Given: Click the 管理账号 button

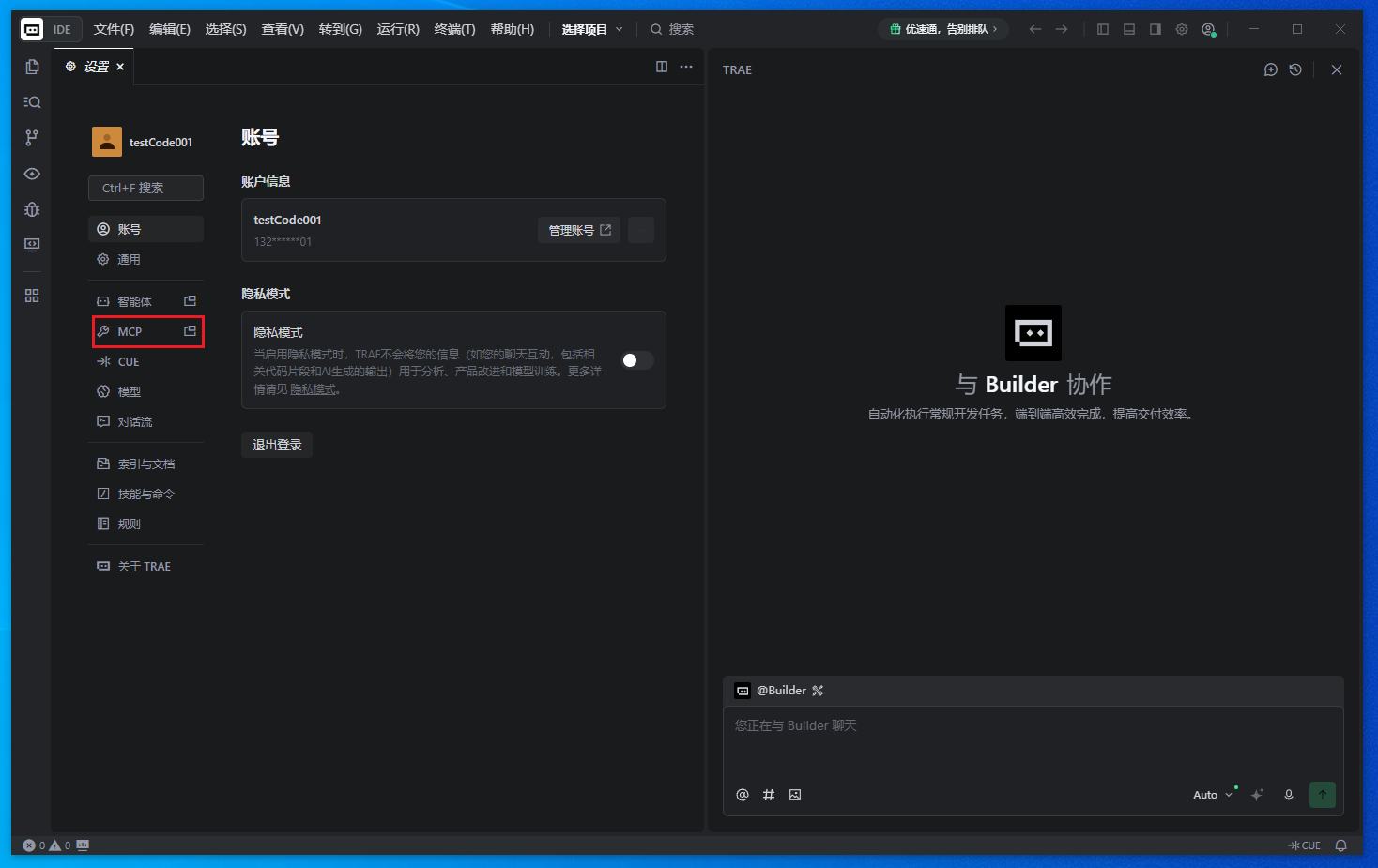Looking at the screenshot, I should click(x=579, y=230).
